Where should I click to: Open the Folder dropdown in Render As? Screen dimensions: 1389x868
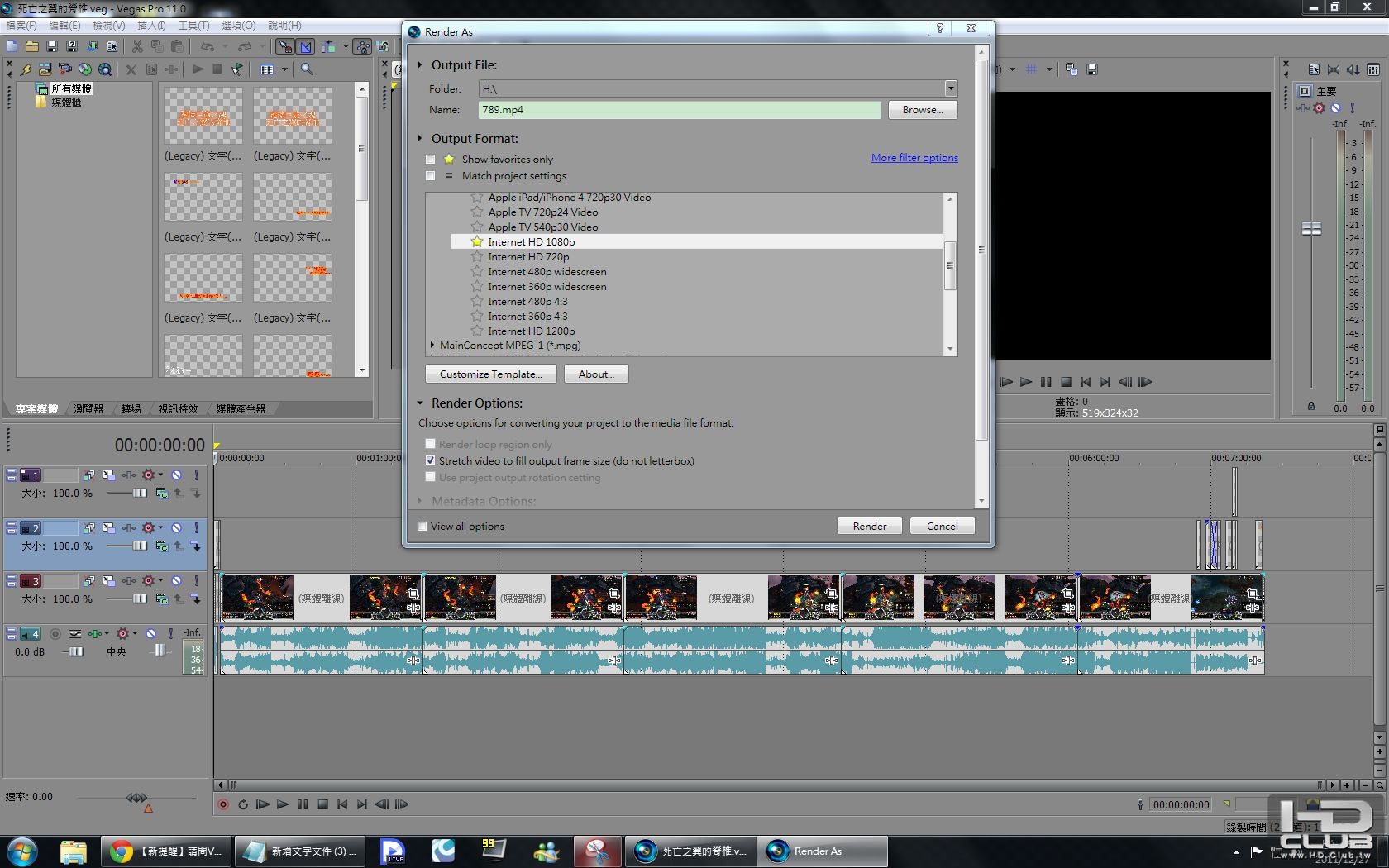point(951,88)
